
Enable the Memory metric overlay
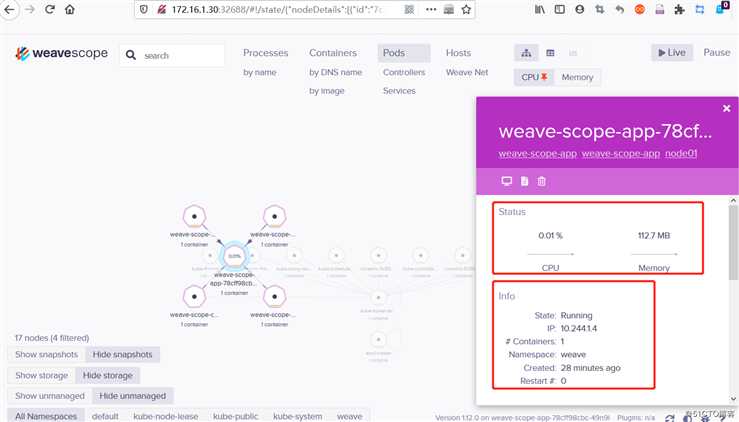577,77
